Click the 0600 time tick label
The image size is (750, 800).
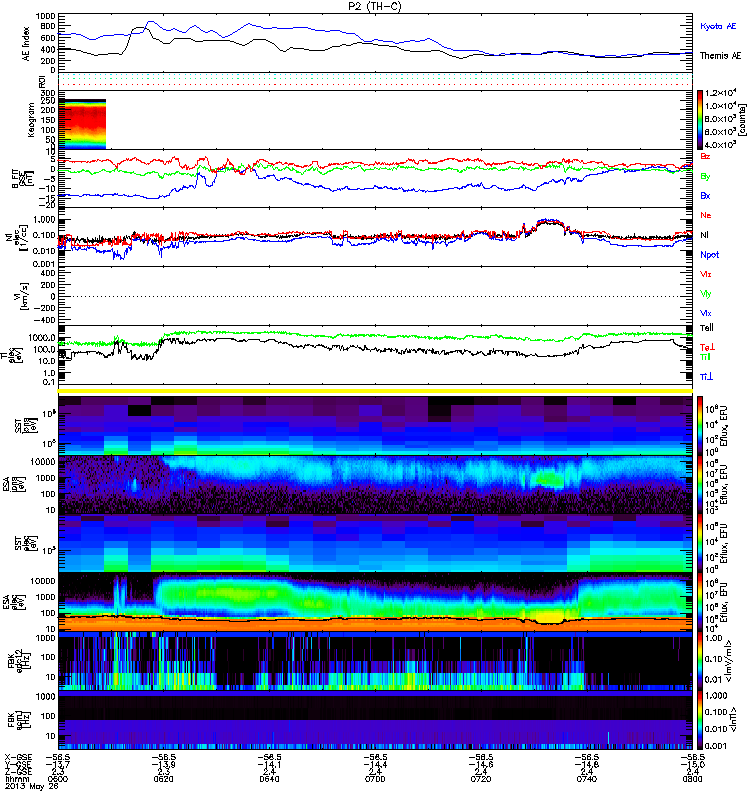(x=58, y=779)
